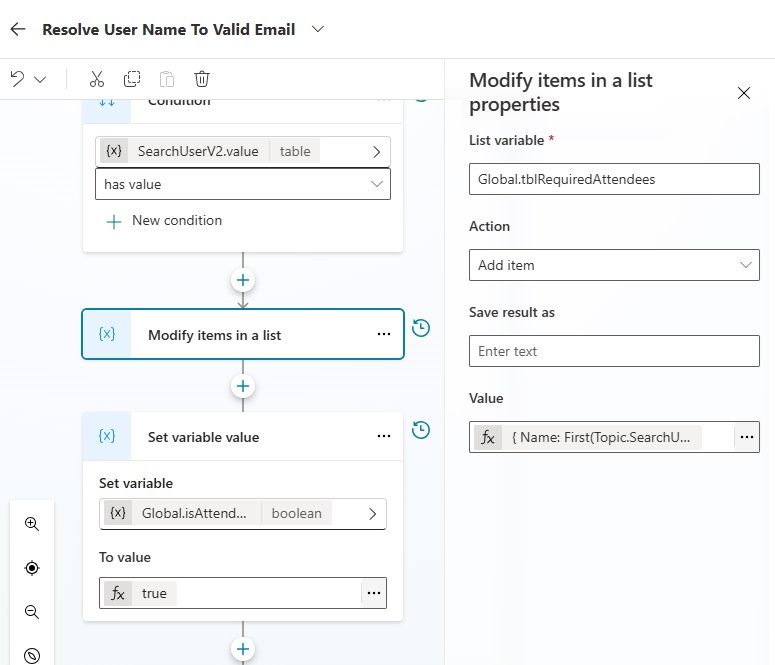
Task: Open the Action 'Add item' dropdown
Action: coord(614,265)
